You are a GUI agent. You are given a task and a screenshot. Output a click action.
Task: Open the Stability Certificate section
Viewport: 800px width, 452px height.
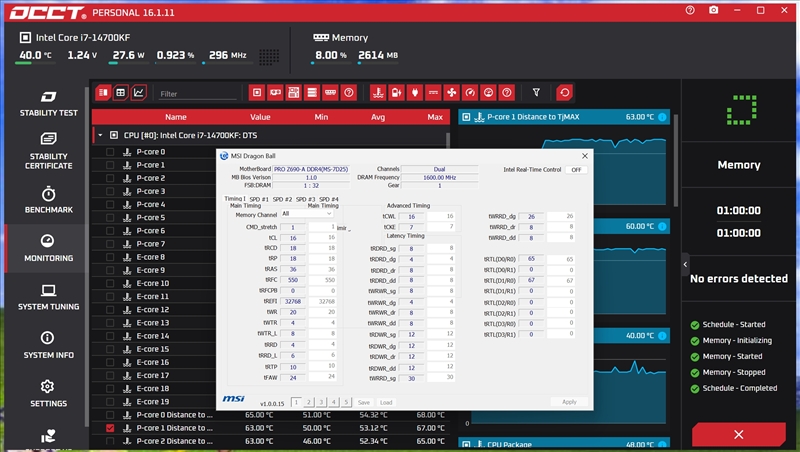pos(48,151)
